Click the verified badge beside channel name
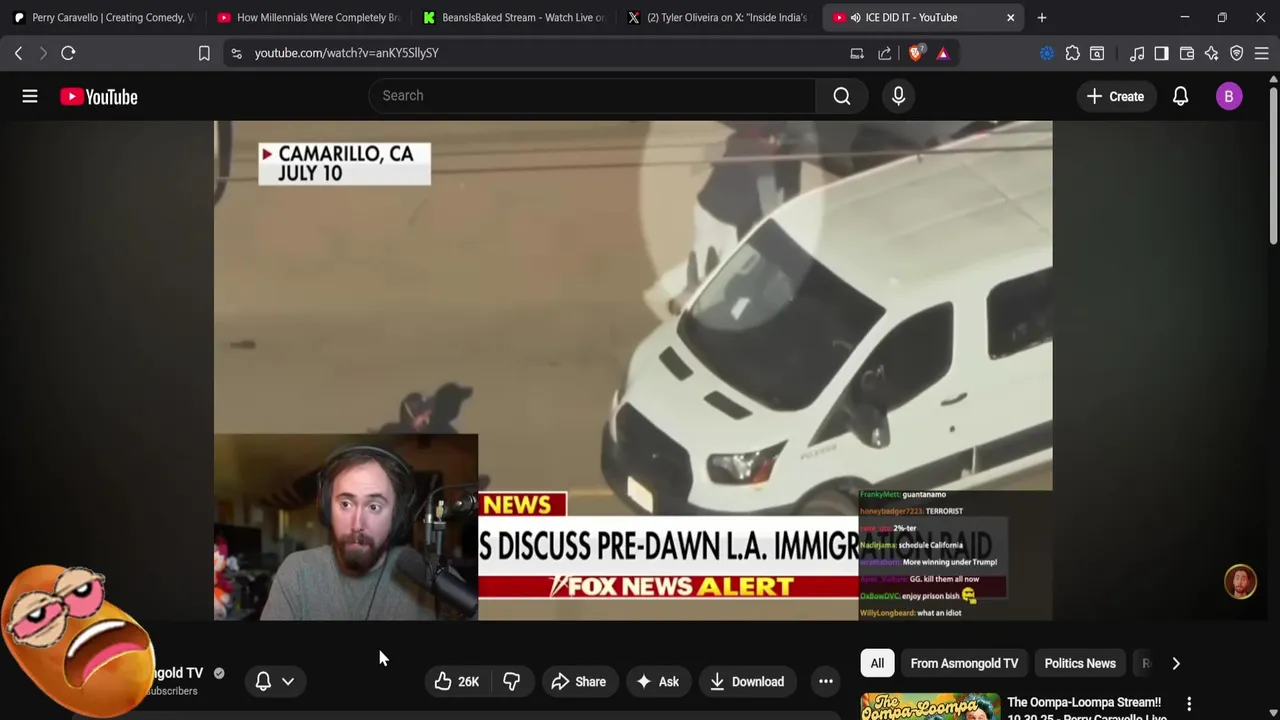The width and height of the screenshot is (1280, 720). (219, 673)
